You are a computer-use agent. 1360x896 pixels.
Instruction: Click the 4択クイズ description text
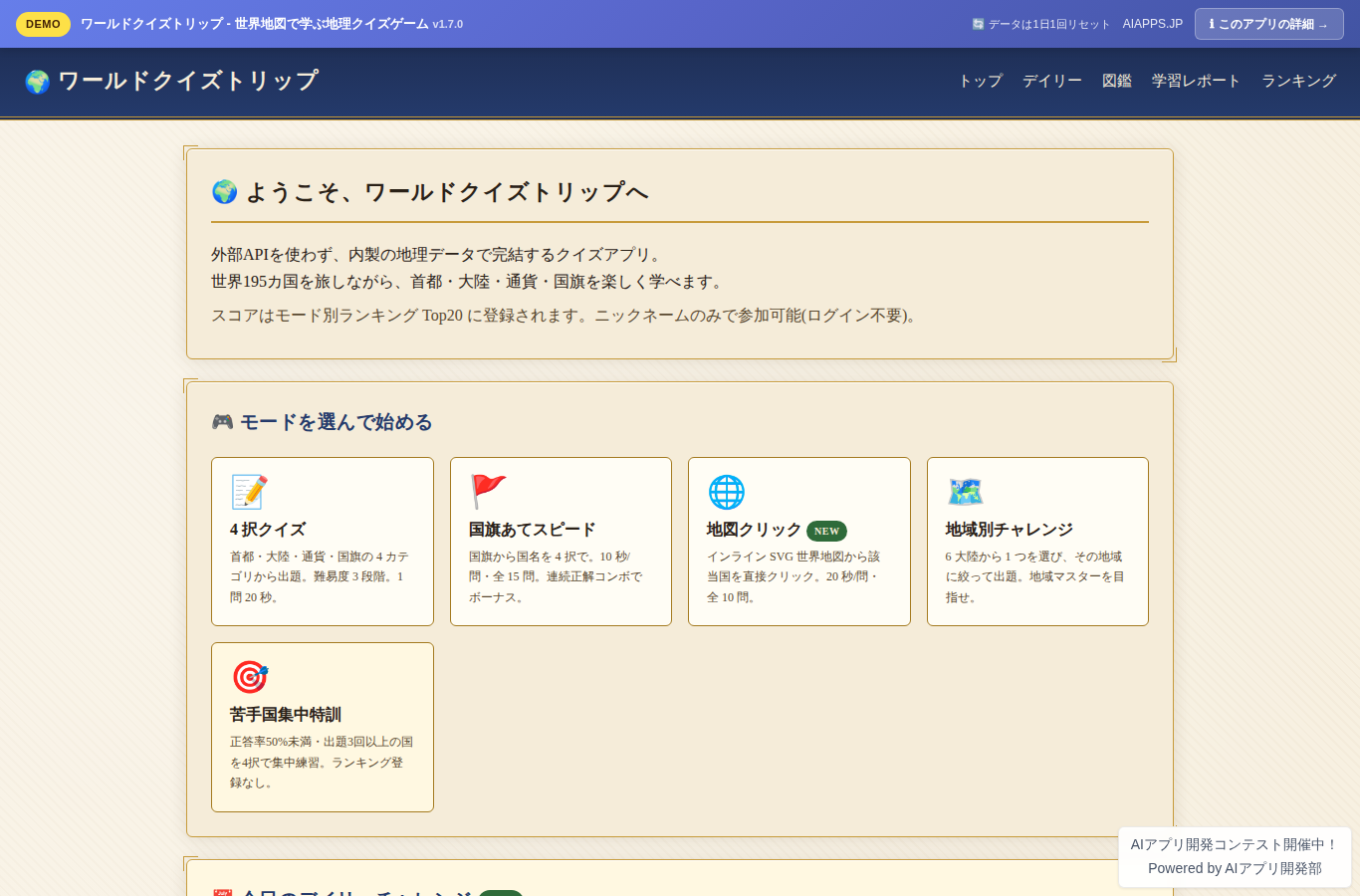click(x=321, y=576)
